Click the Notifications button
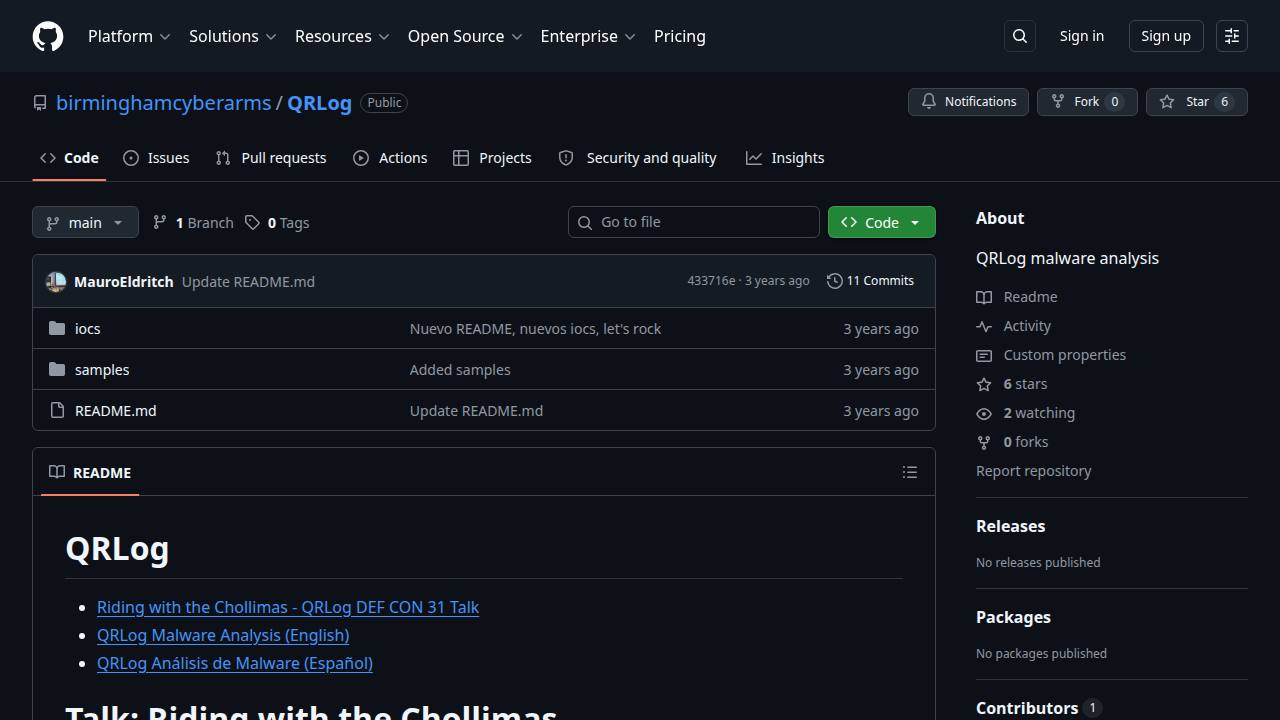Screen dimensions: 1280x720 [968, 102]
